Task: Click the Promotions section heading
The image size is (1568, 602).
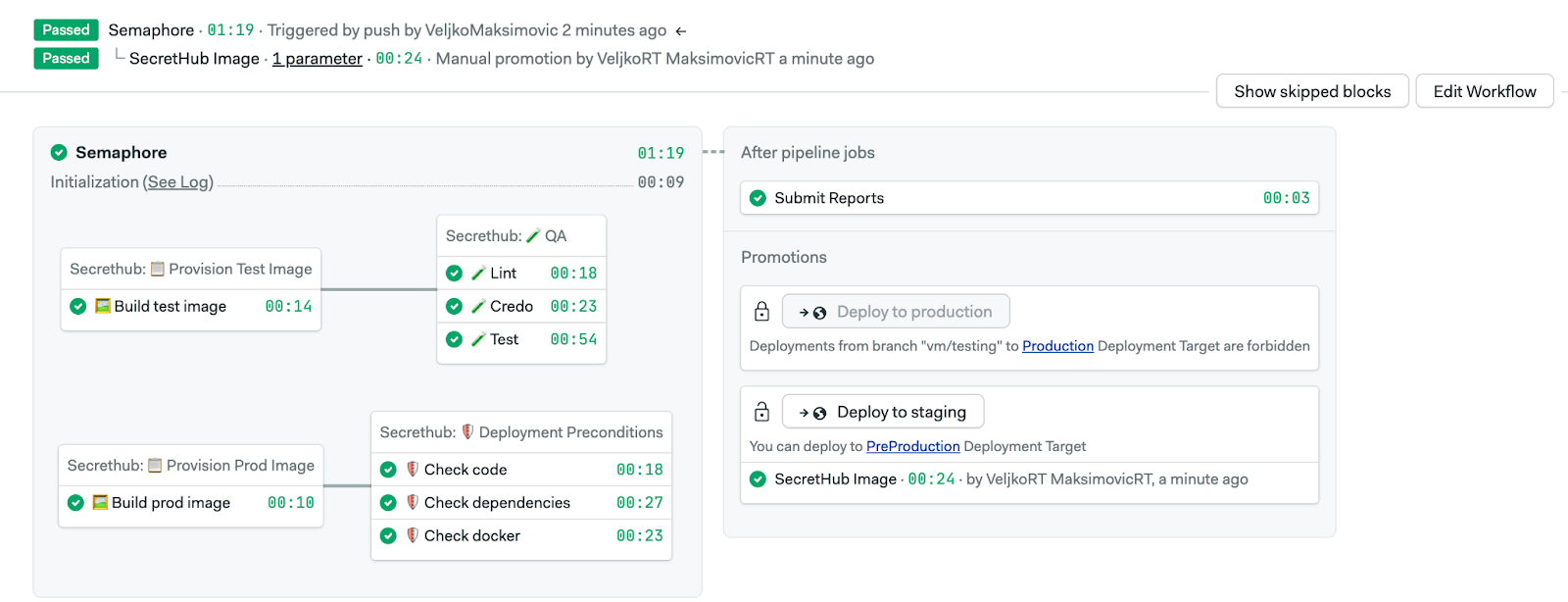Action: [784, 258]
